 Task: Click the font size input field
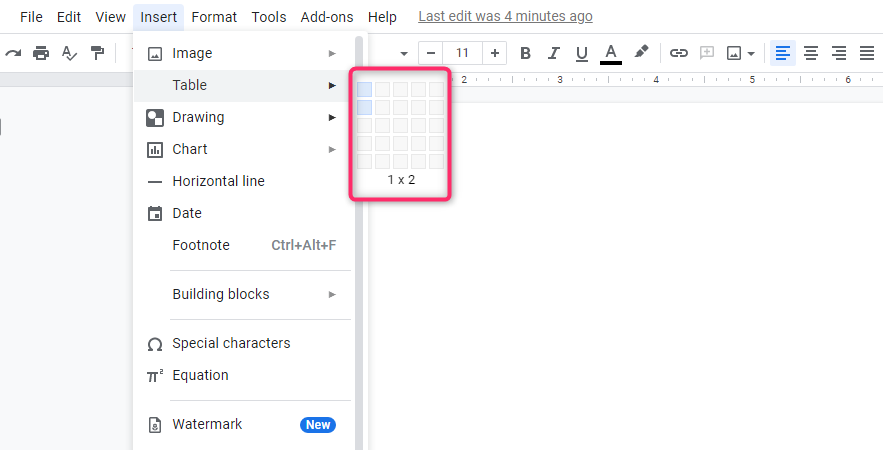click(x=462, y=54)
